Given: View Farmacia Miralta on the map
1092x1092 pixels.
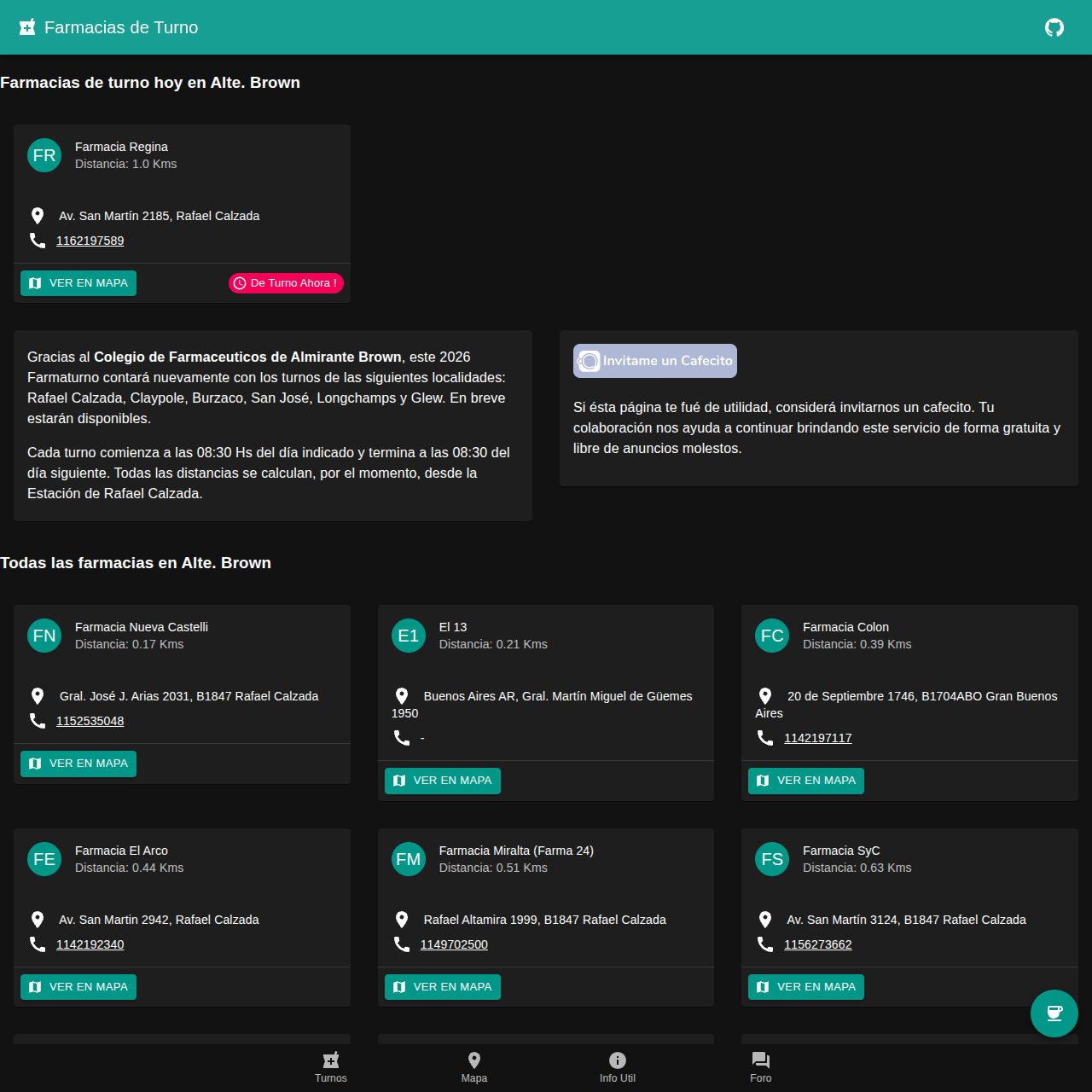Looking at the screenshot, I should tap(443, 987).
